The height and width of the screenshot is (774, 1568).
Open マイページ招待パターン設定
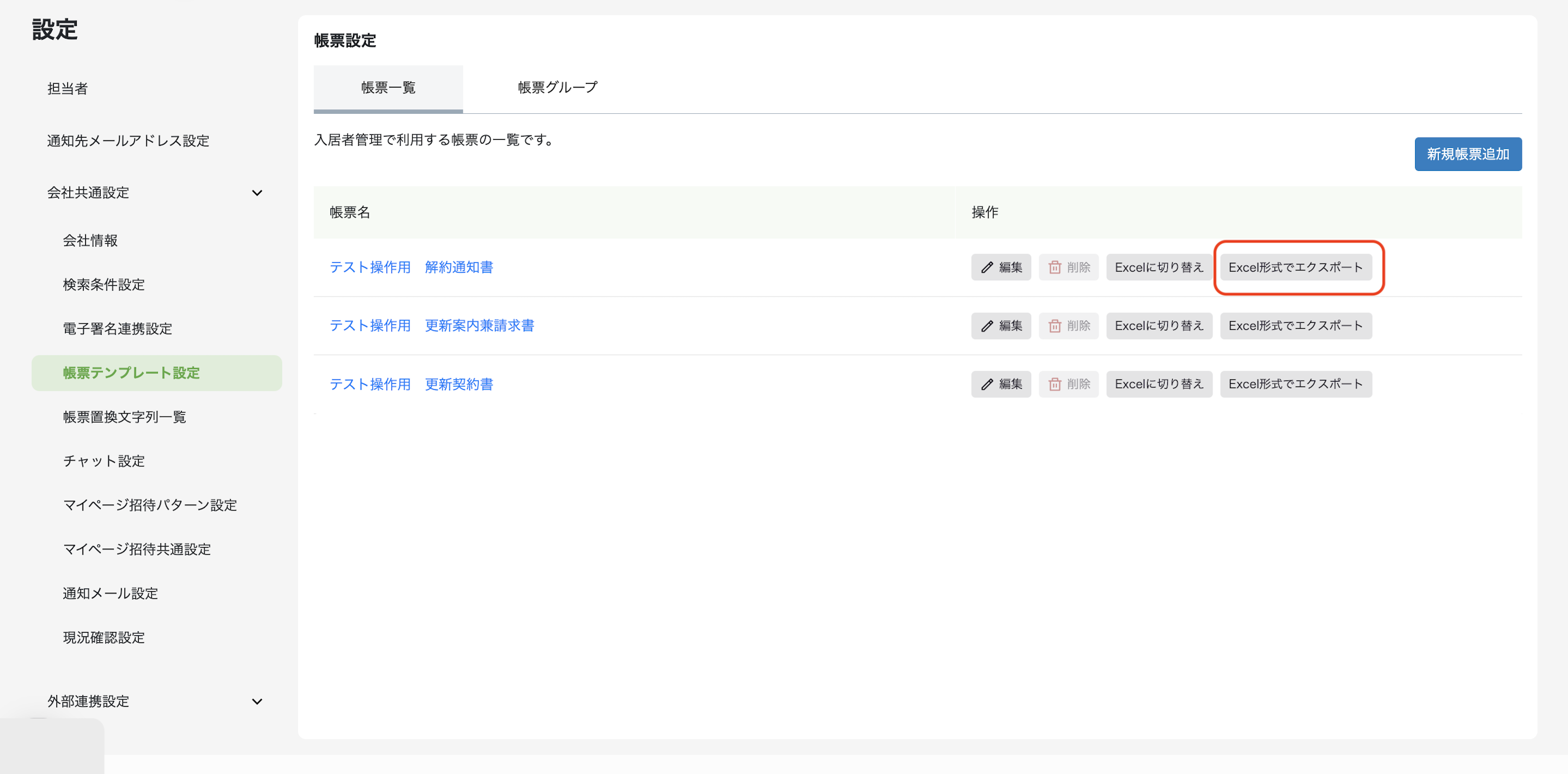(x=150, y=505)
